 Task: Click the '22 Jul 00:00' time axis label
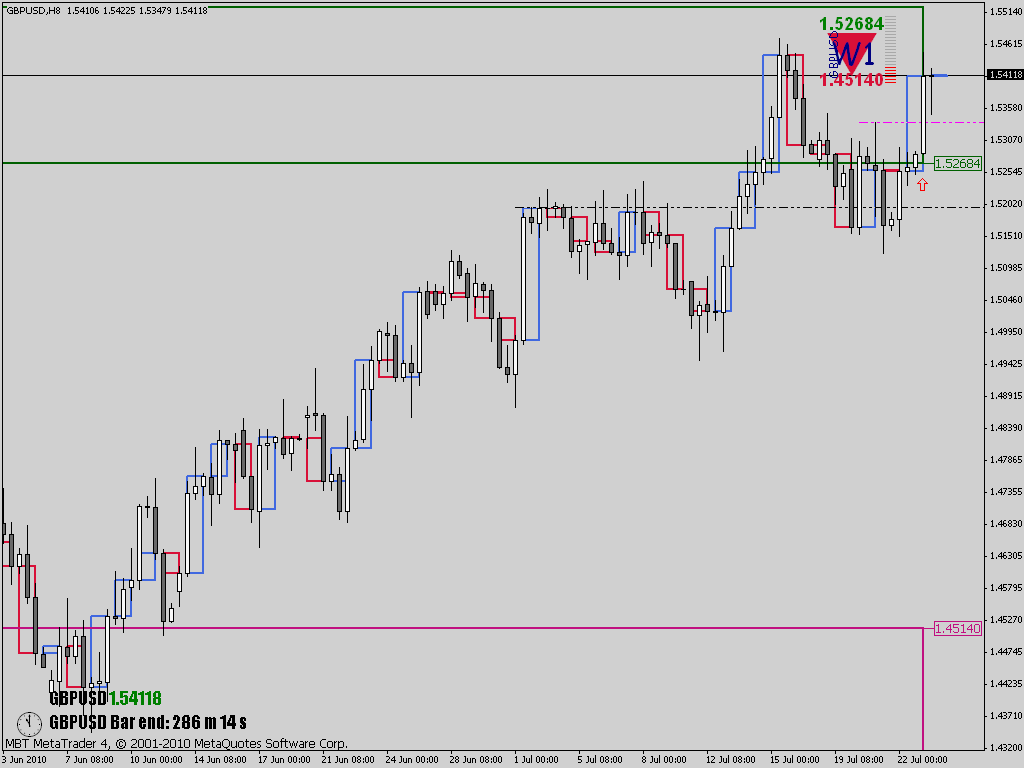[x=923, y=760]
